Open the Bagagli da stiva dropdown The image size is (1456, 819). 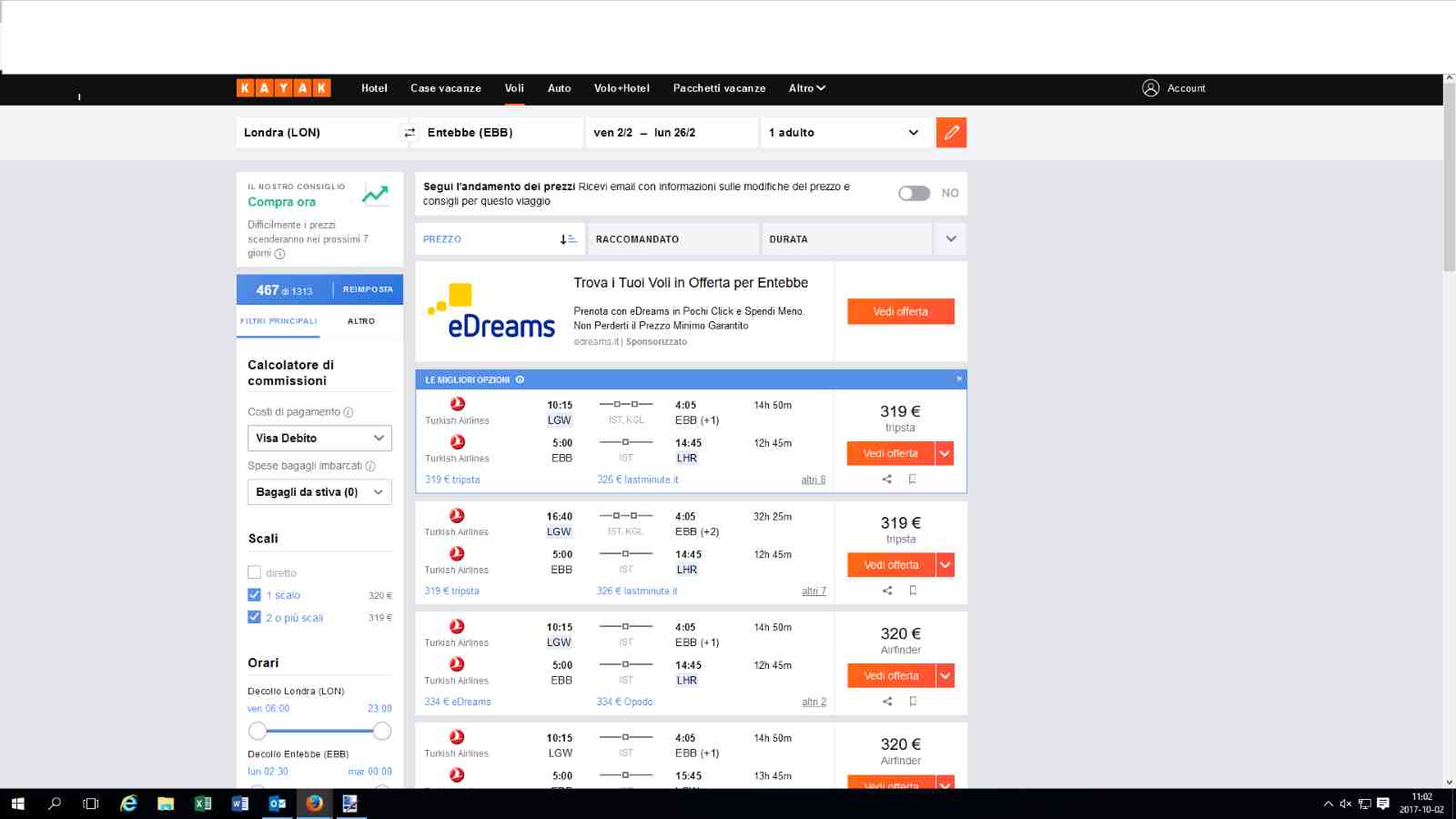tap(319, 491)
